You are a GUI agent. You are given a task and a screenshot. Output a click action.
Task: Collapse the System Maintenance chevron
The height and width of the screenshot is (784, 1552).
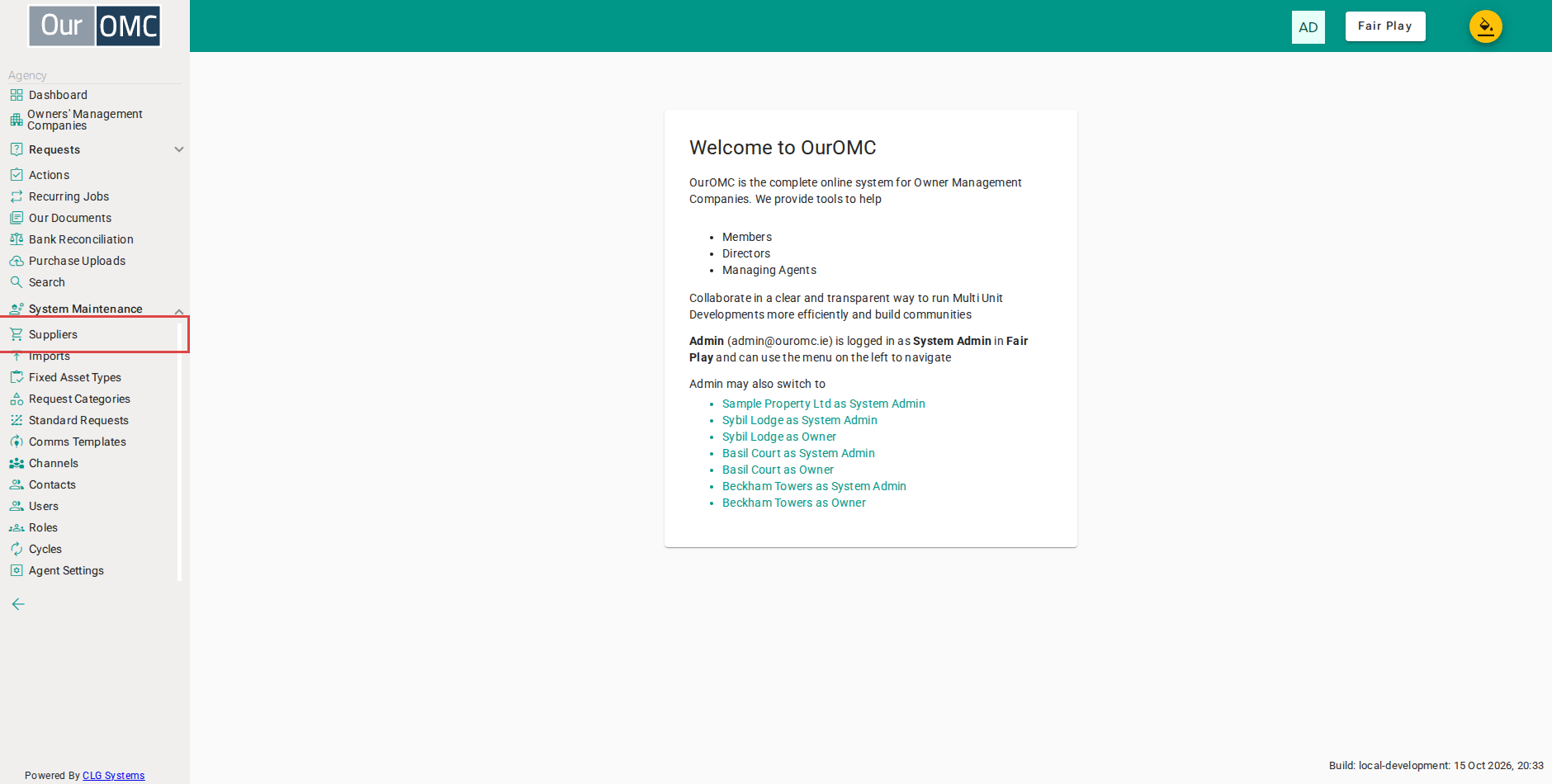pyautogui.click(x=179, y=311)
